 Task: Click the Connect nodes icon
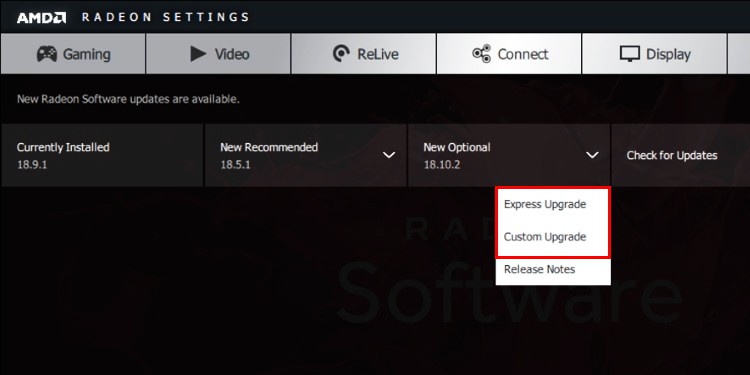coord(481,54)
